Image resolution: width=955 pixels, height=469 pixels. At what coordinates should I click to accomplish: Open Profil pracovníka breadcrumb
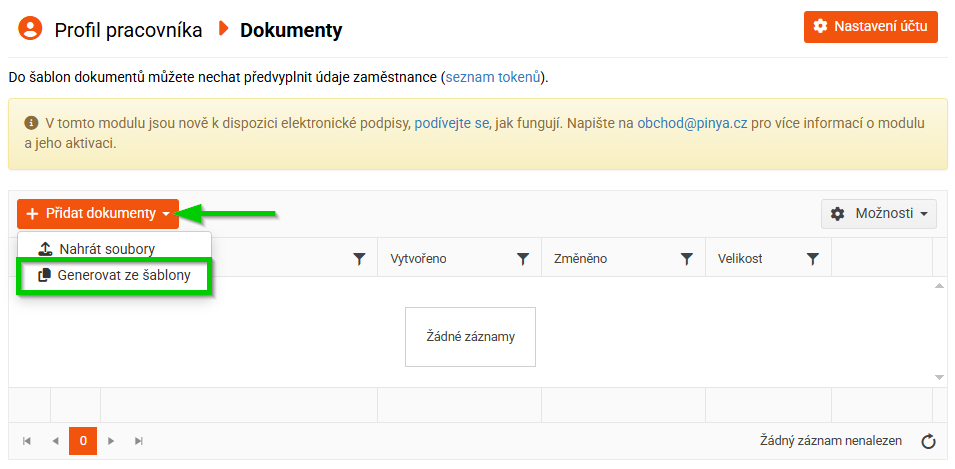[129, 30]
